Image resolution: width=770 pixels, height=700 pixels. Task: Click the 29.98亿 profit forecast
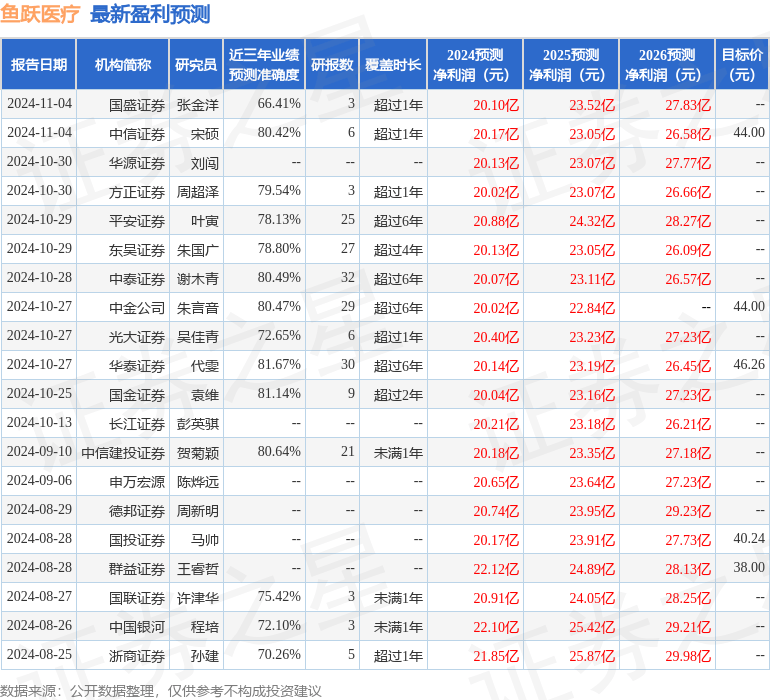(688, 655)
